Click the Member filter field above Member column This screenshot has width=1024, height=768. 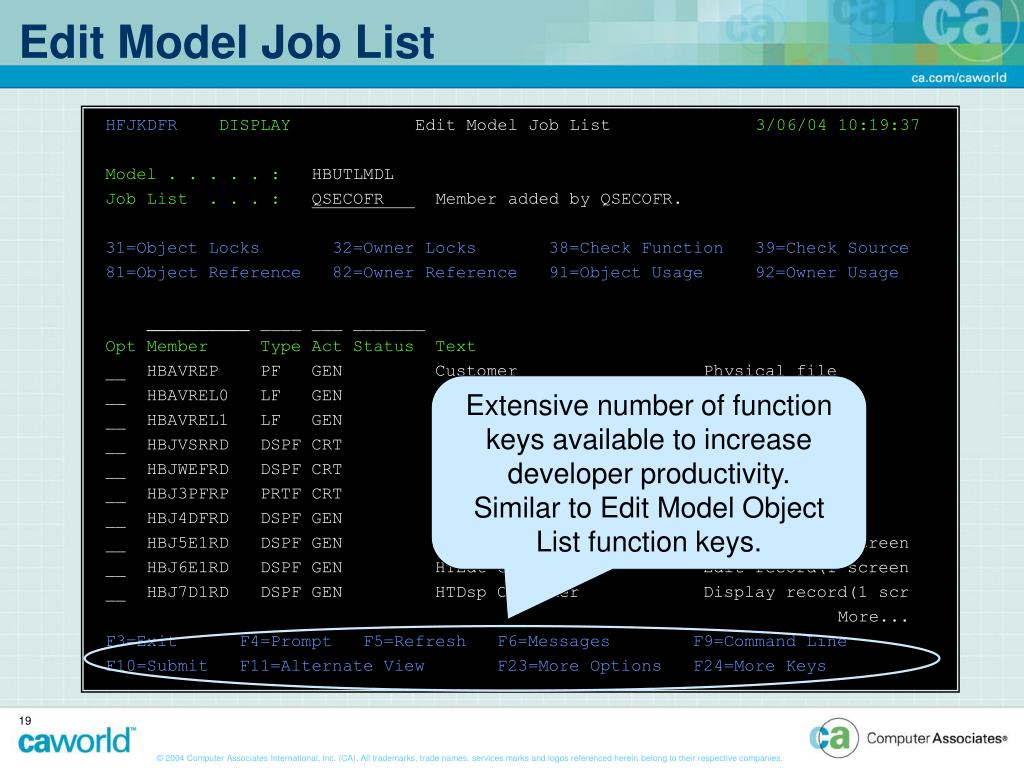pyautogui.click(x=198, y=323)
